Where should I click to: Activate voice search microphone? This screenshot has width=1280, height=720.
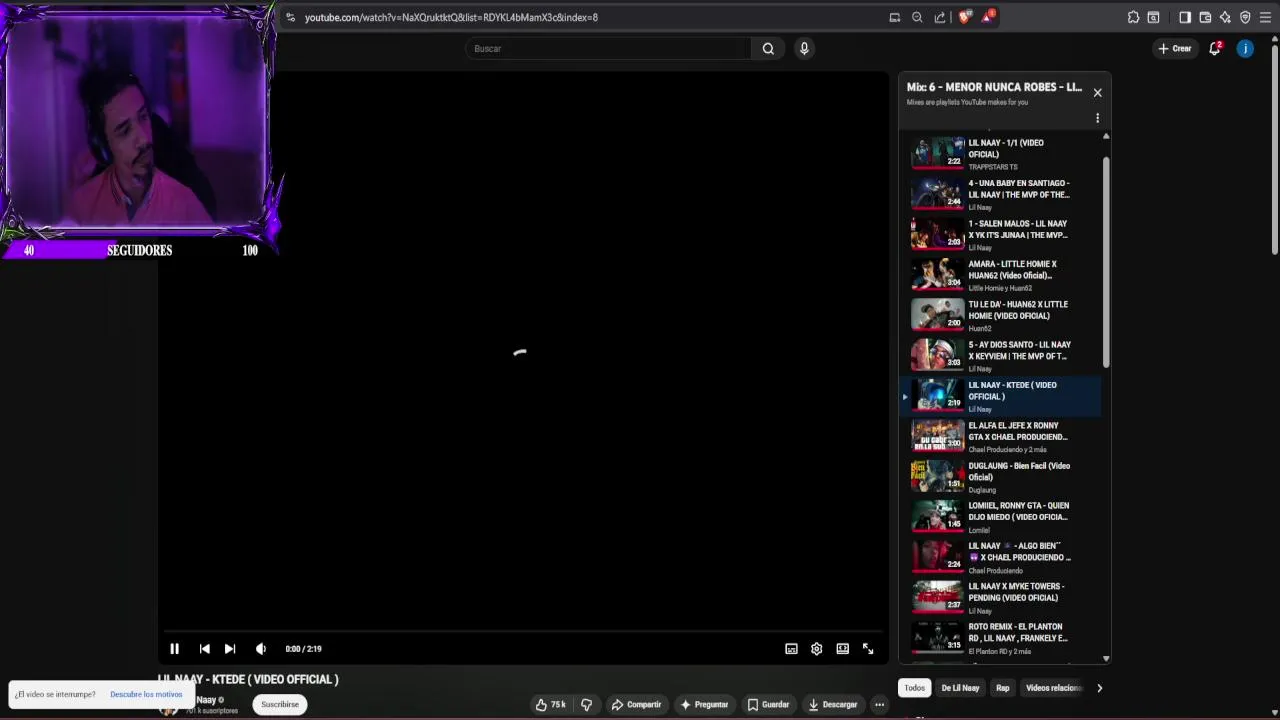pyautogui.click(x=804, y=48)
